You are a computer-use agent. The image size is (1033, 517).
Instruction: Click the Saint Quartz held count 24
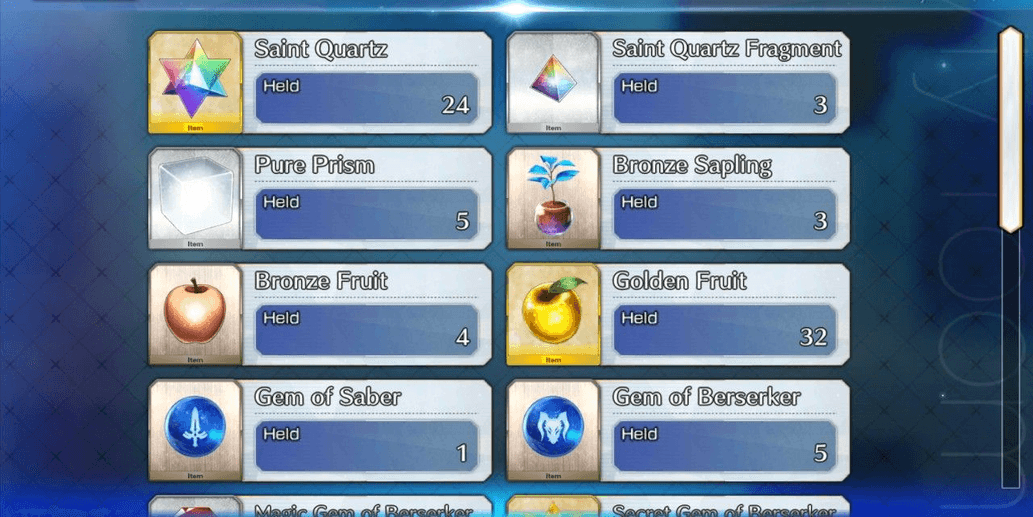click(455, 105)
